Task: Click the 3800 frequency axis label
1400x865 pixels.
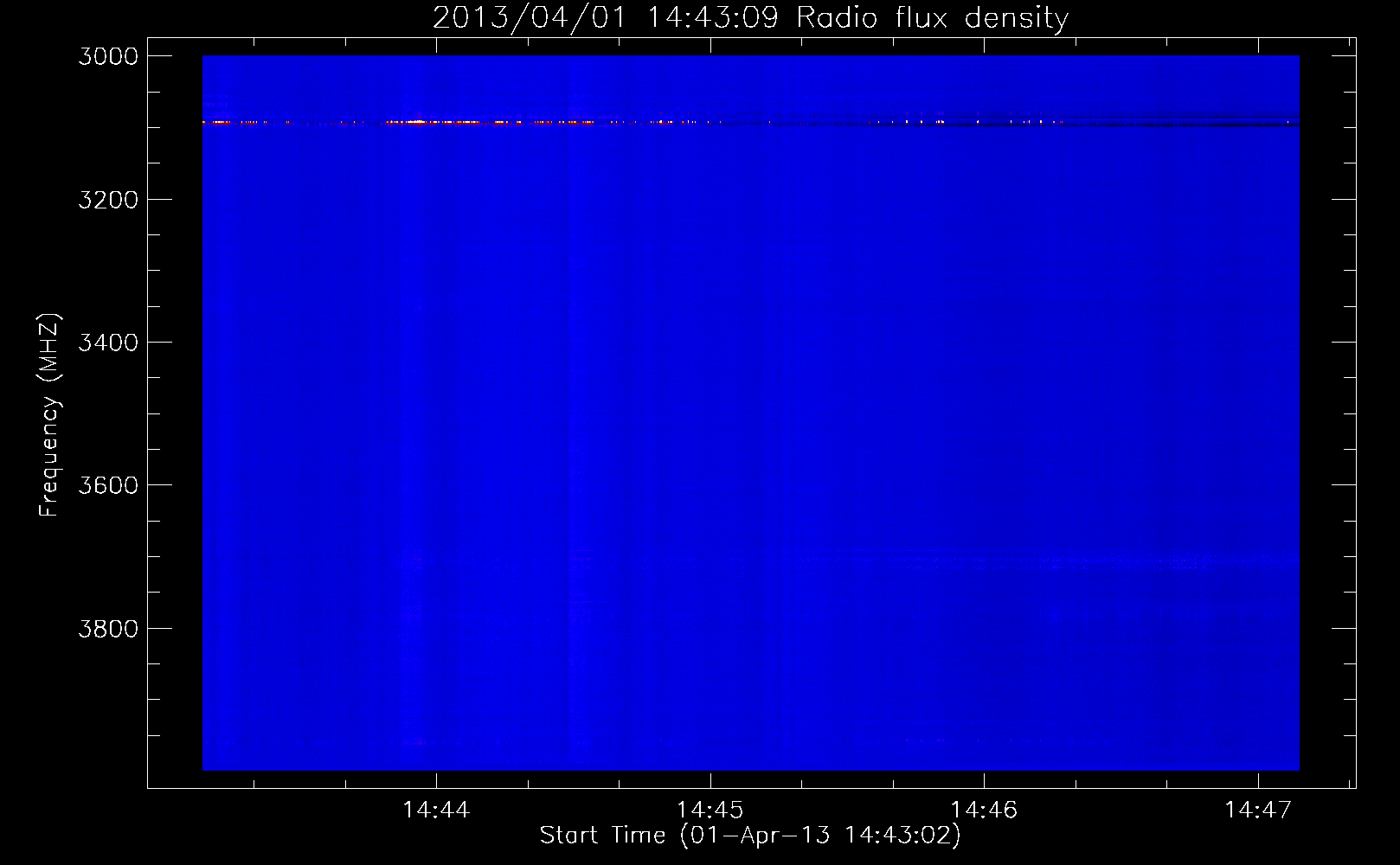Action: point(108,629)
